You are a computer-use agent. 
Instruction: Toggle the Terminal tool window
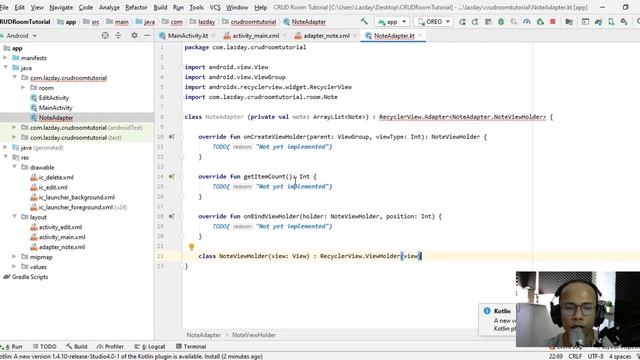pos(191,347)
